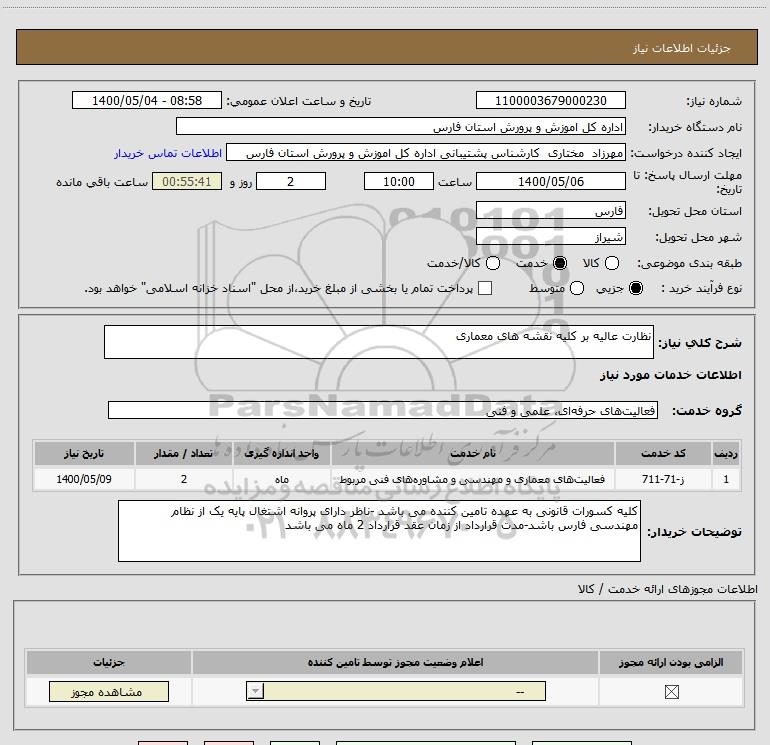Click the buyer notes text area

379,531
